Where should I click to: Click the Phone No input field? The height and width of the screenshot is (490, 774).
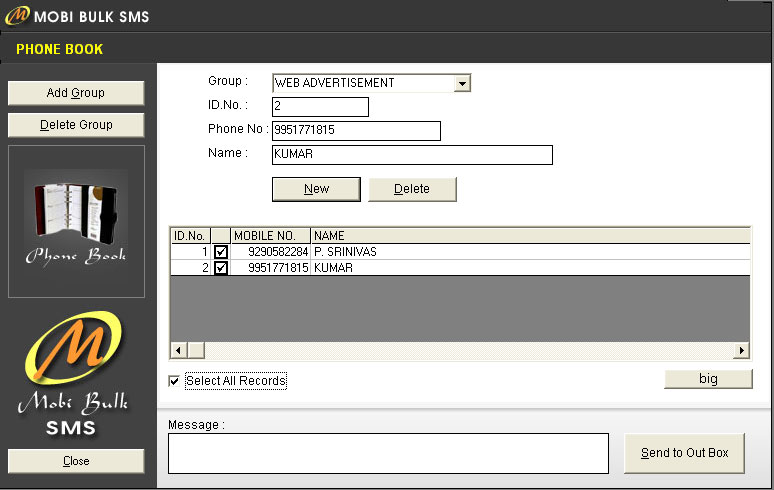pos(356,130)
